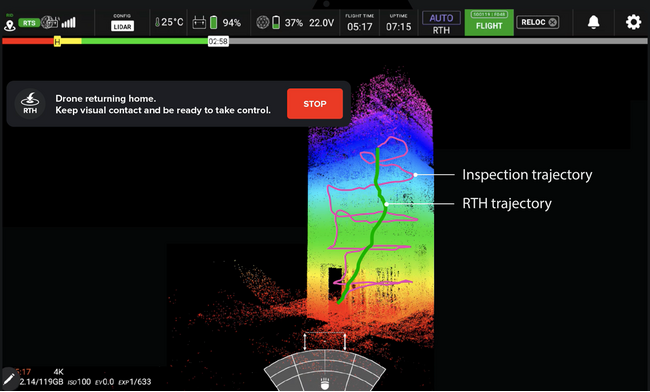
Task: Click the RTH drone icon in banner
Action: pyautogui.click(x=30, y=104)
